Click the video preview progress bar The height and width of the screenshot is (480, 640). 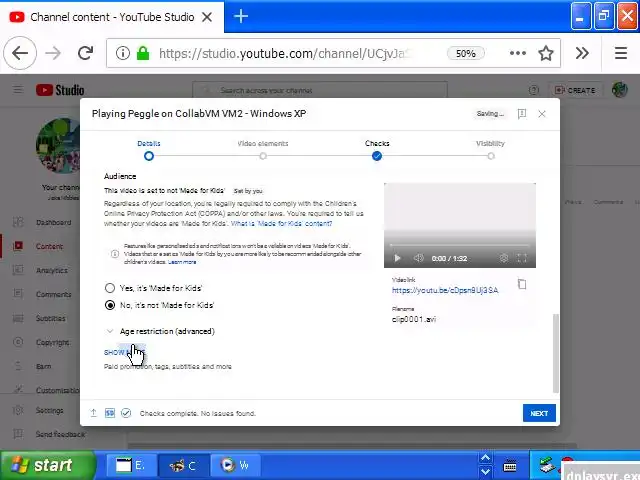click(x=460, y=245)
